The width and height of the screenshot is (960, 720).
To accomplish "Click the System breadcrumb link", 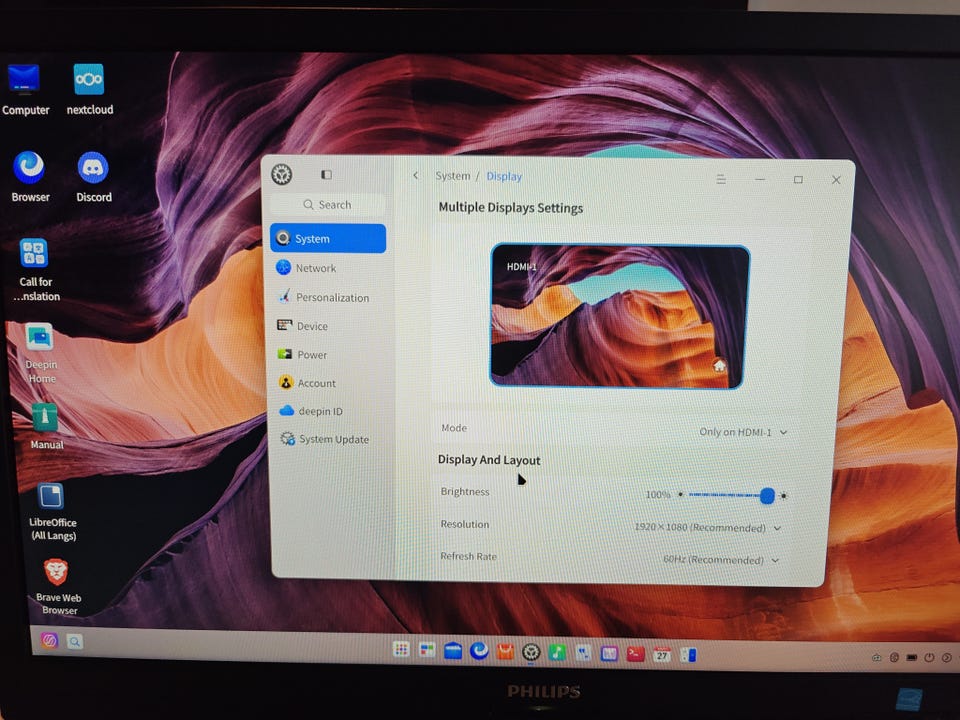I will (453, 176).
